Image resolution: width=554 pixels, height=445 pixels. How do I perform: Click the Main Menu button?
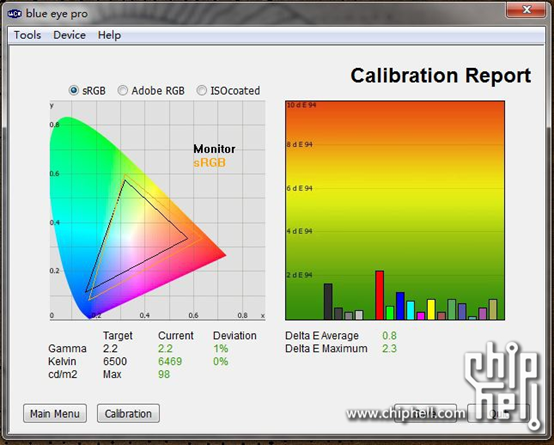[x=55, y=413]
